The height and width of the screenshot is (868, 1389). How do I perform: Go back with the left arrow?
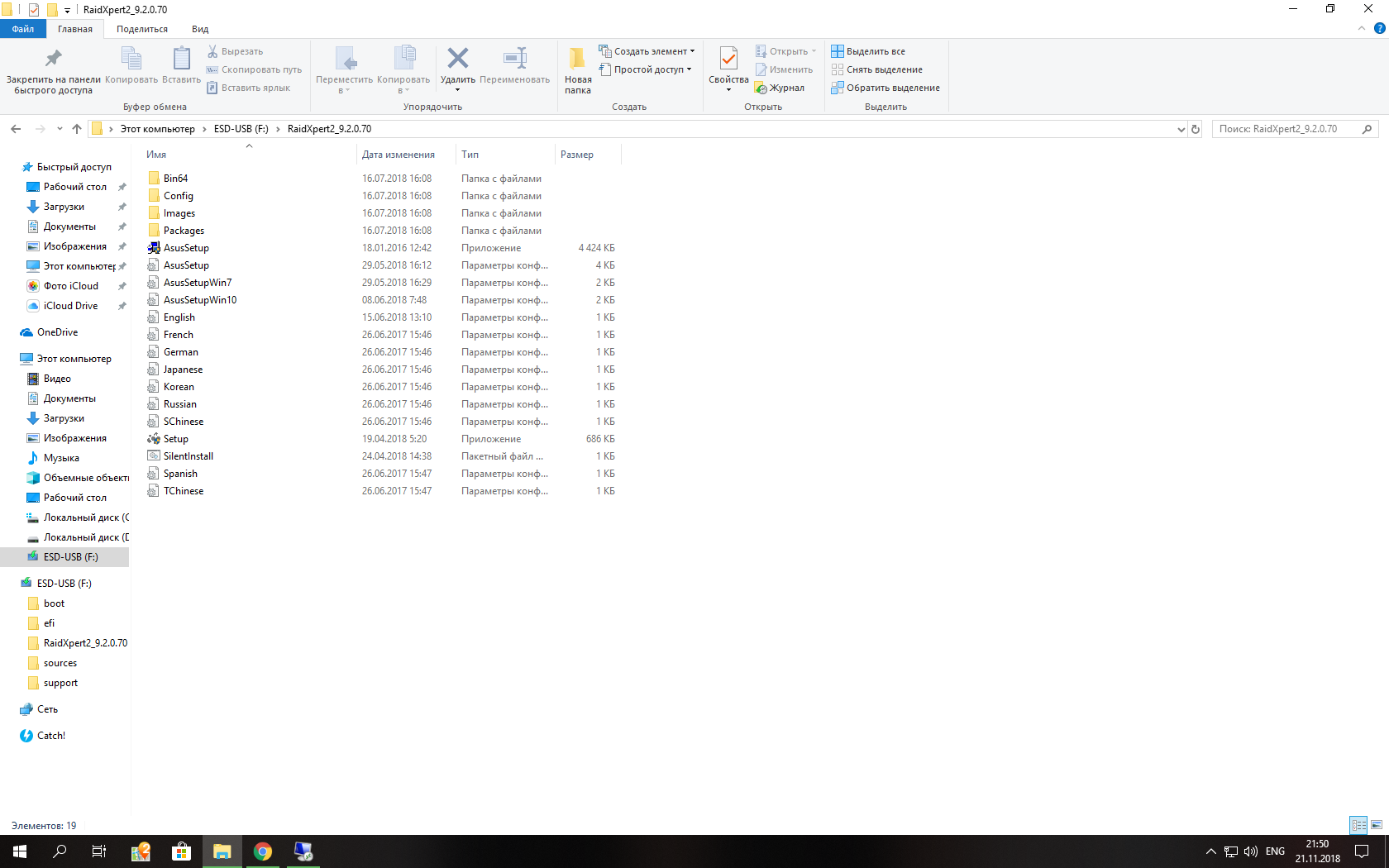point(16,129)
